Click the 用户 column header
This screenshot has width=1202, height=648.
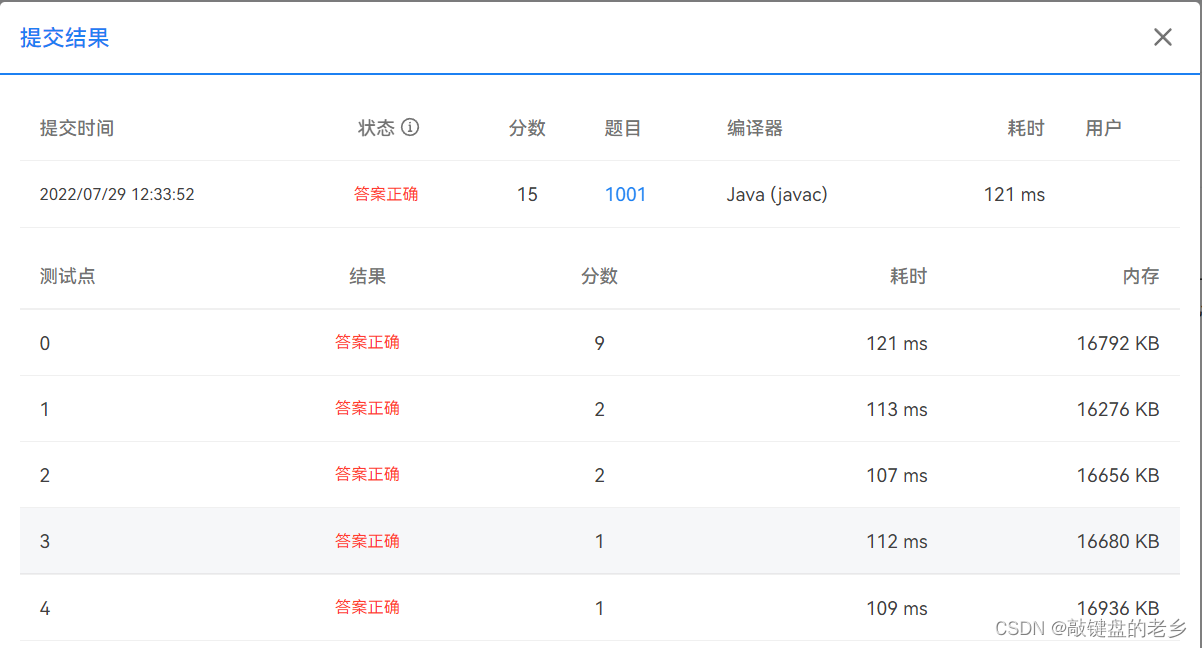coord(1103,128)
